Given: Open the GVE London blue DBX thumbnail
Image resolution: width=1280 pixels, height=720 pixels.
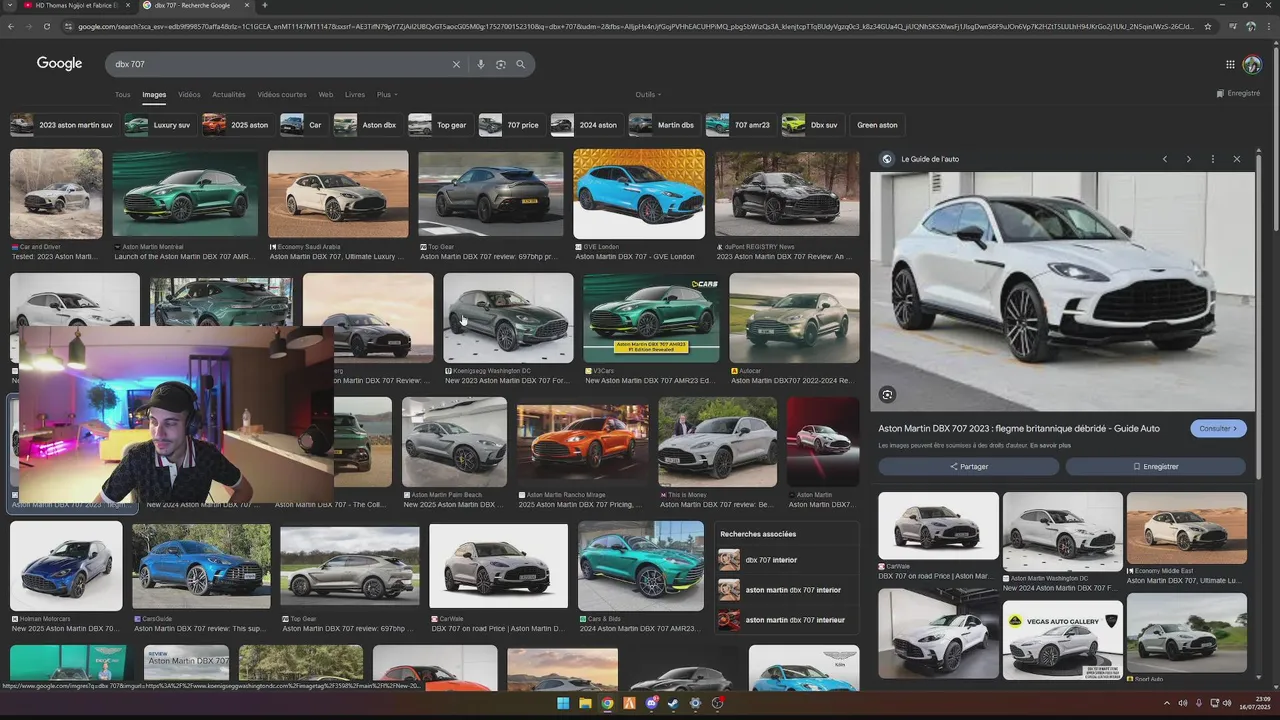Looking at the screenshot, I should click(639, 194).
